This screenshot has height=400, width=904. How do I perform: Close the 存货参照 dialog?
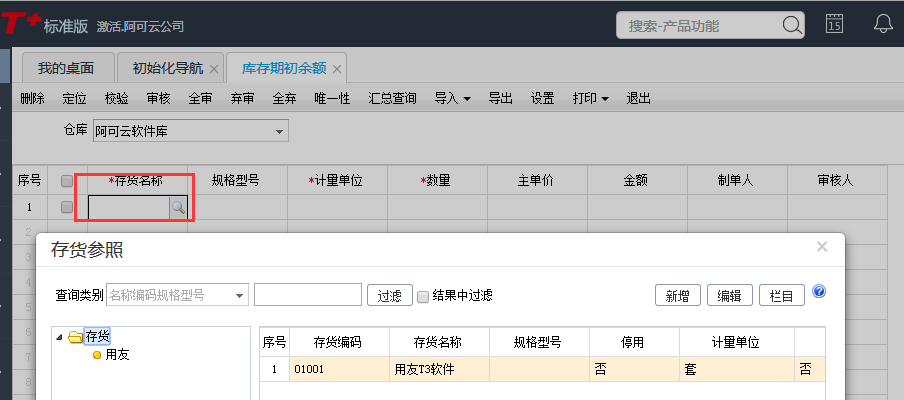point(822,246)
